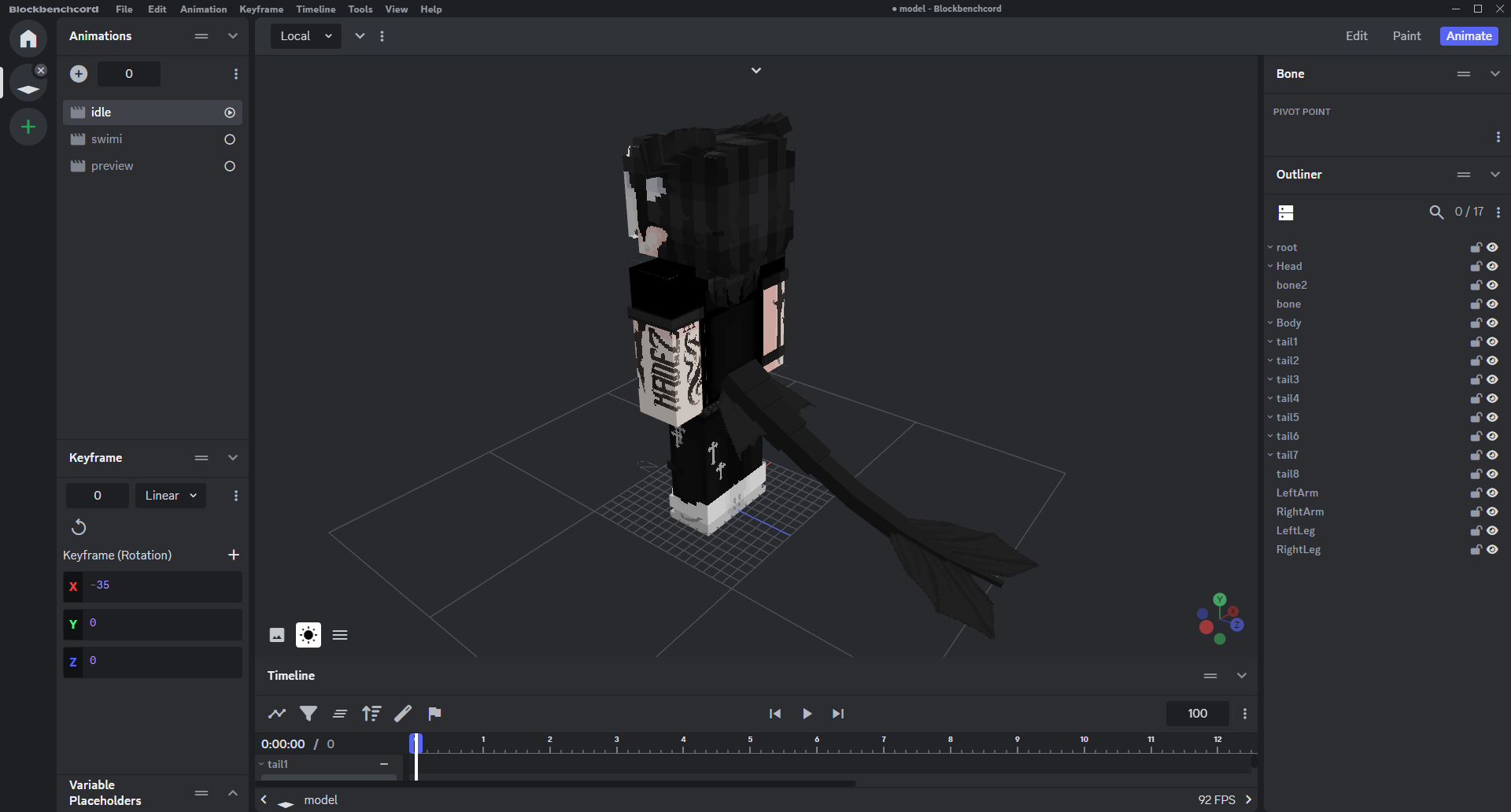This screenshot has width=1511, height=812.
Task: Click the home start screen icon
Action: 28,39
